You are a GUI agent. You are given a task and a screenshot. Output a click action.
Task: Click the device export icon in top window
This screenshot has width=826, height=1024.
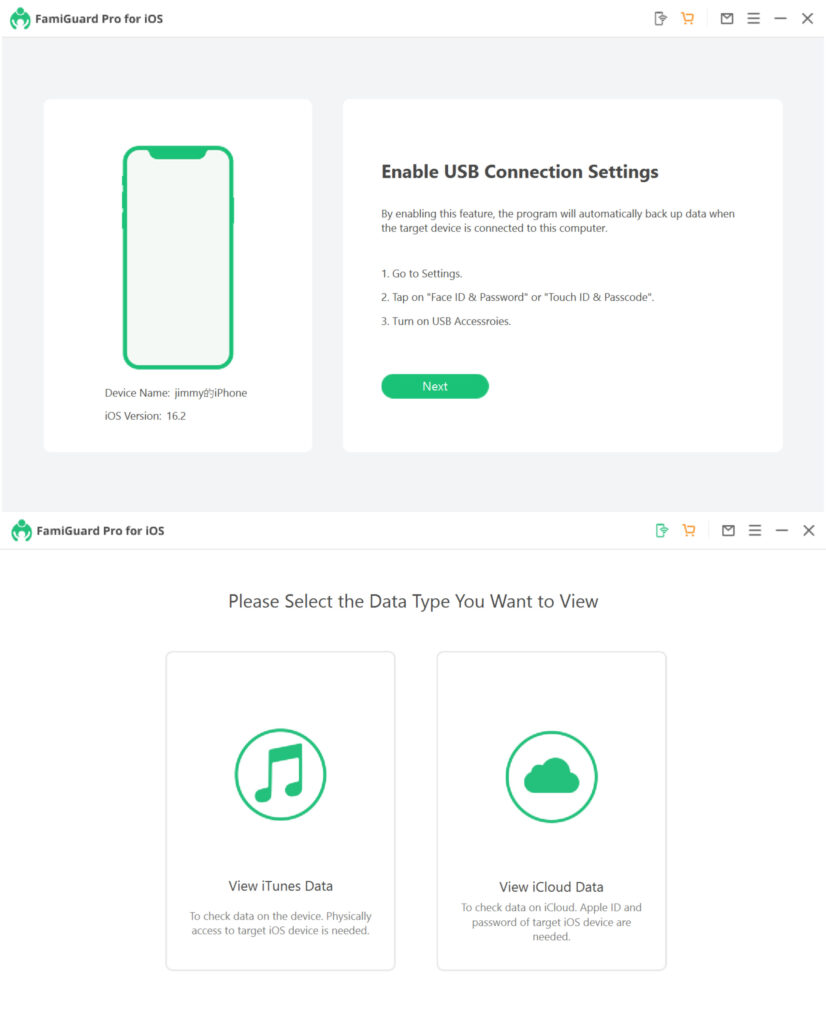coord(660,18)
